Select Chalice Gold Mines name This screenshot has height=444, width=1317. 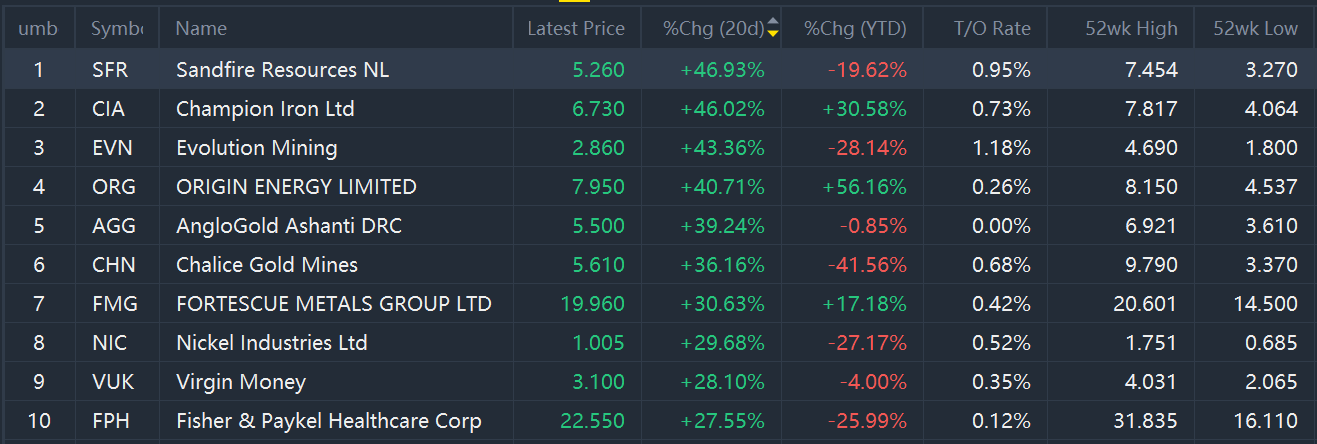click(x=267, y=265)
